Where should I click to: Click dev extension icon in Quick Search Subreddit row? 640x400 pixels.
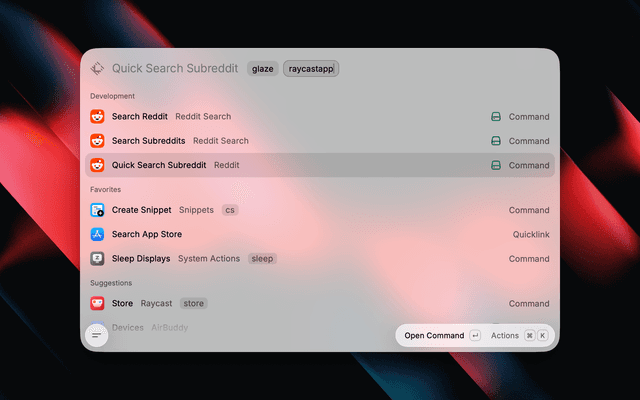tap(496, 165)
